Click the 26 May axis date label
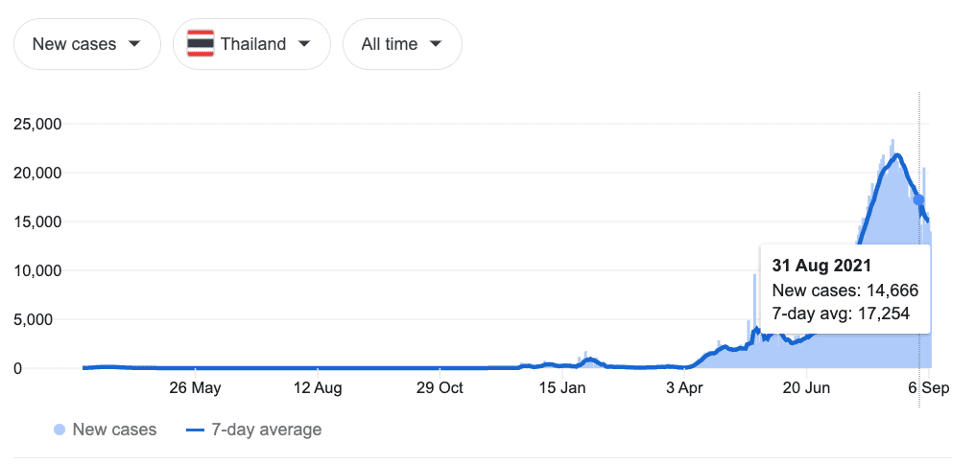 point(195,389)
